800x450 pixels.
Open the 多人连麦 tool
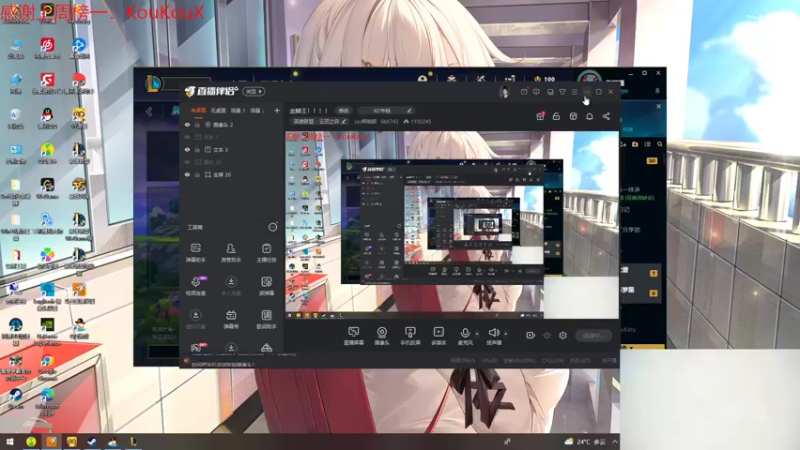(231, 286)
